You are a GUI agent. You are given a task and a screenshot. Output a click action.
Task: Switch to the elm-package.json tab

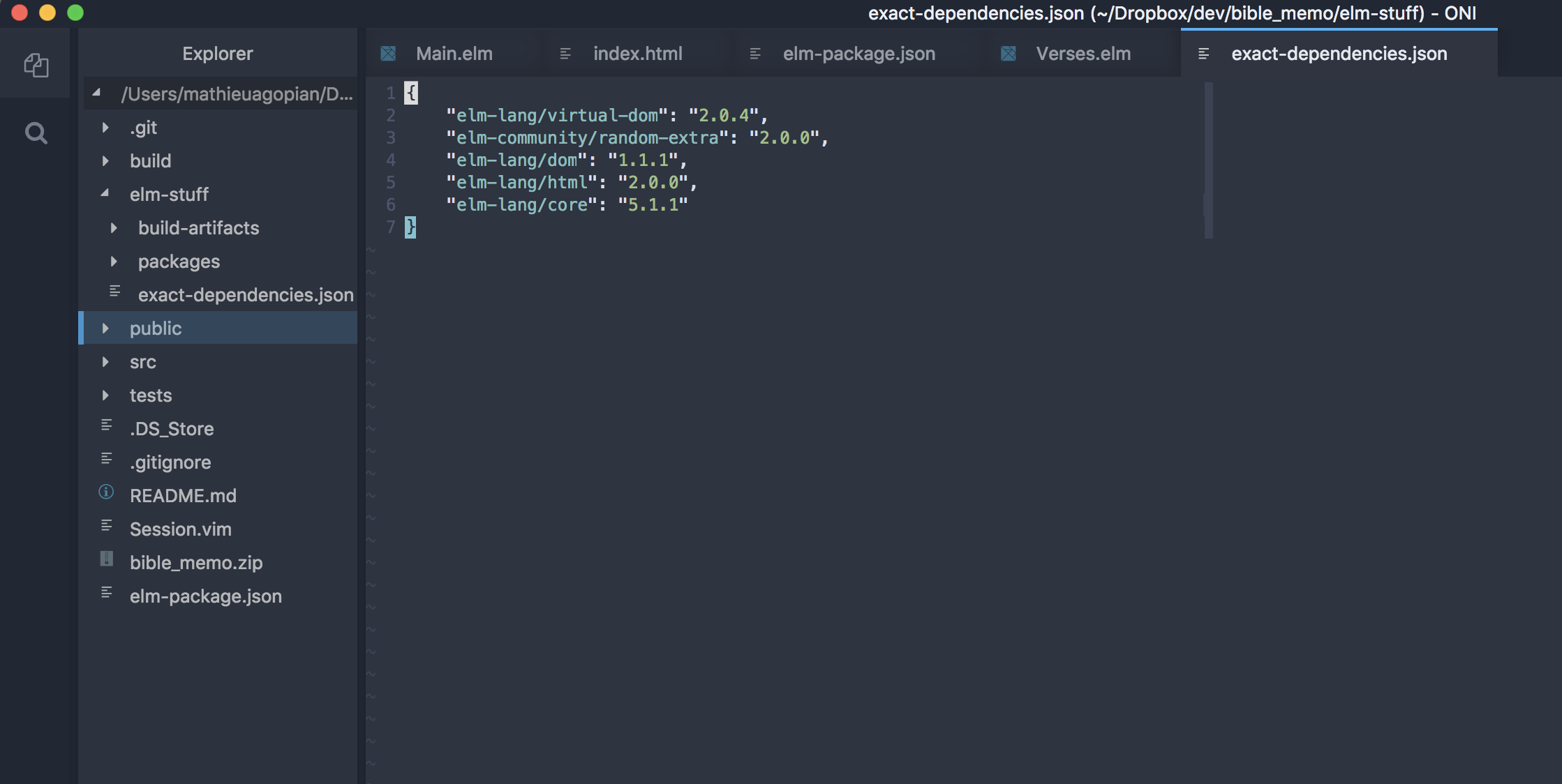[858, 53]
